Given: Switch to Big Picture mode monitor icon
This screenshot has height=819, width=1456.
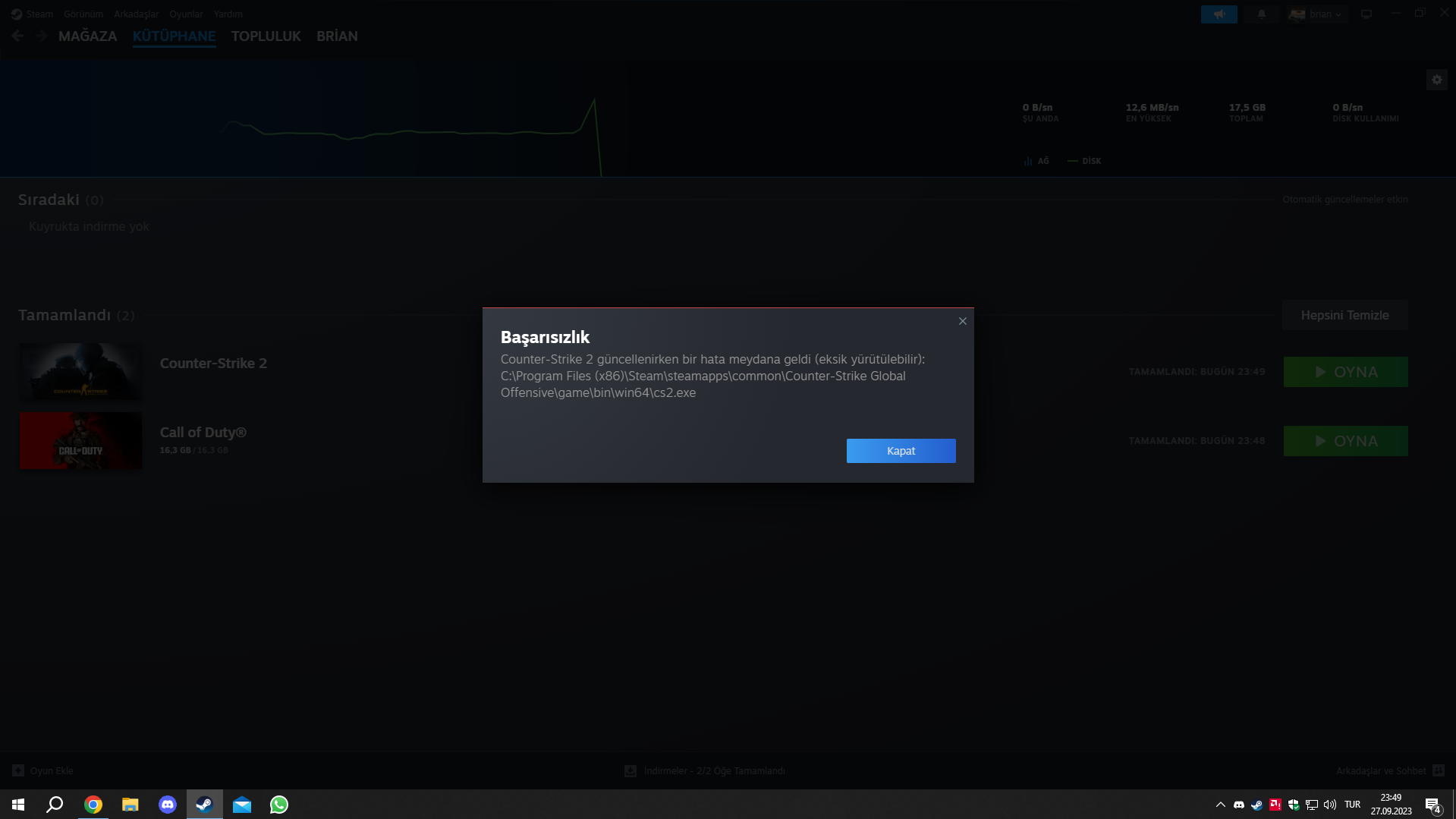Looking at the screenshot, I should pyautogui.click(x=1366, y=14).
